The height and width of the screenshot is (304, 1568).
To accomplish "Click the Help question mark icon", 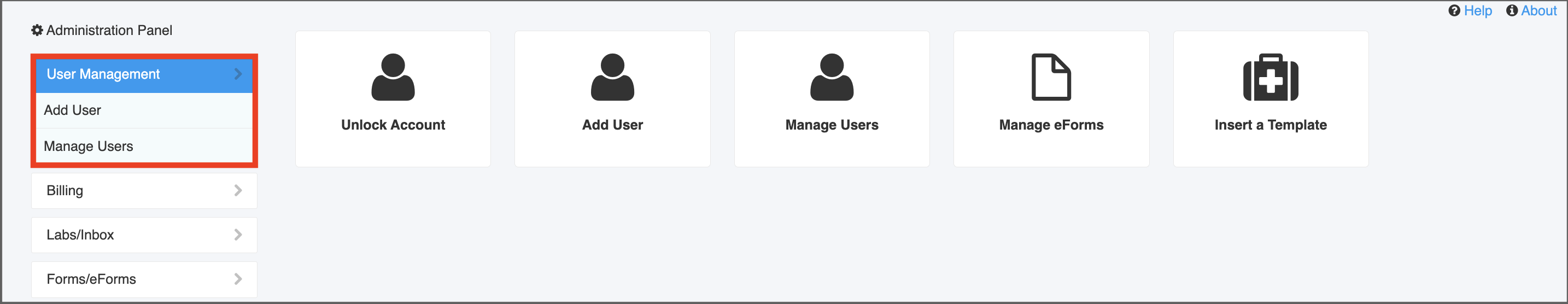I will pos(1454,10).
